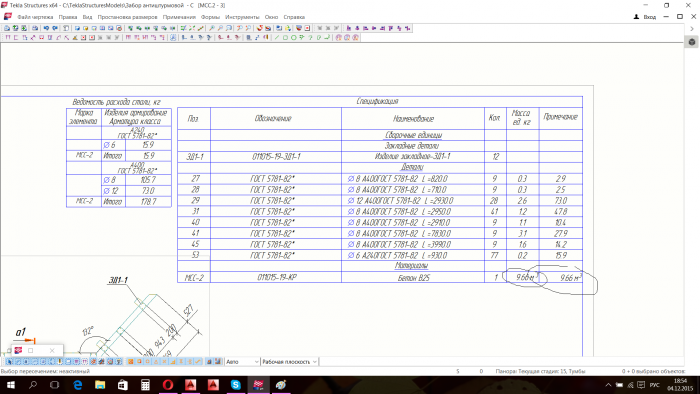700x394 pixels.
Task: Click the Undo arrow toolbar icon
Action: (46, 28)
